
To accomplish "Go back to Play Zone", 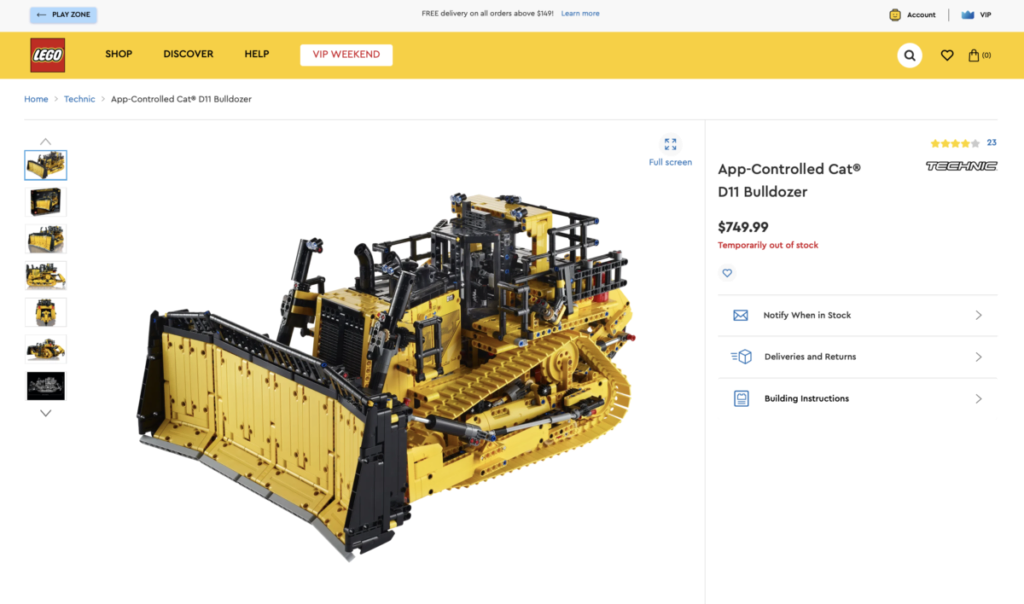I will tap(63, 14).
